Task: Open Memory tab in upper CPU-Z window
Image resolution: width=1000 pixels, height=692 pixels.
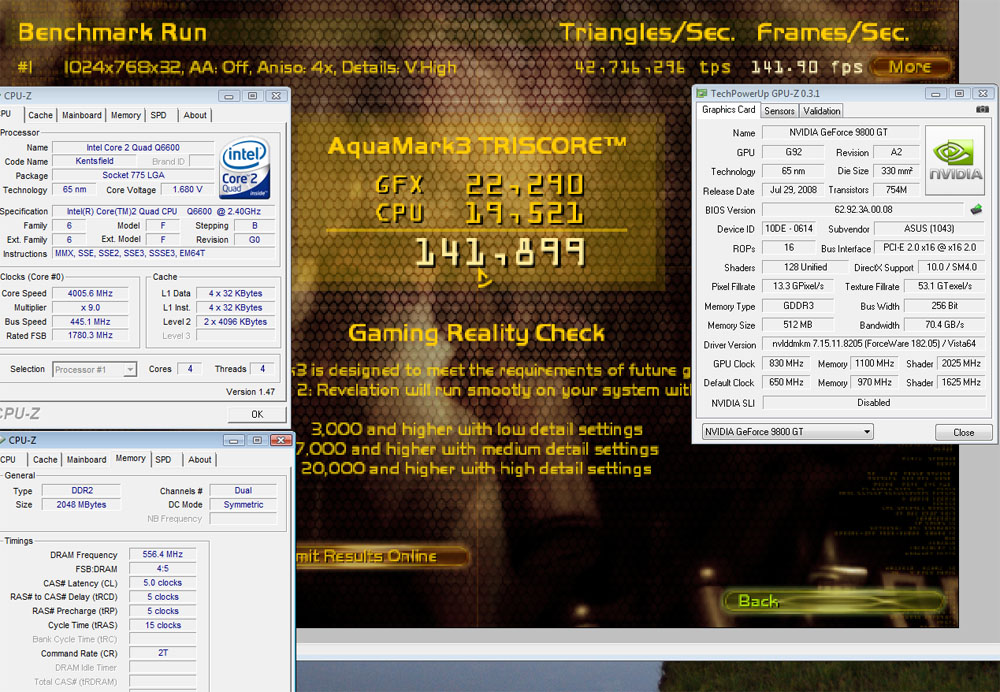Action: [x=126, y=115]
